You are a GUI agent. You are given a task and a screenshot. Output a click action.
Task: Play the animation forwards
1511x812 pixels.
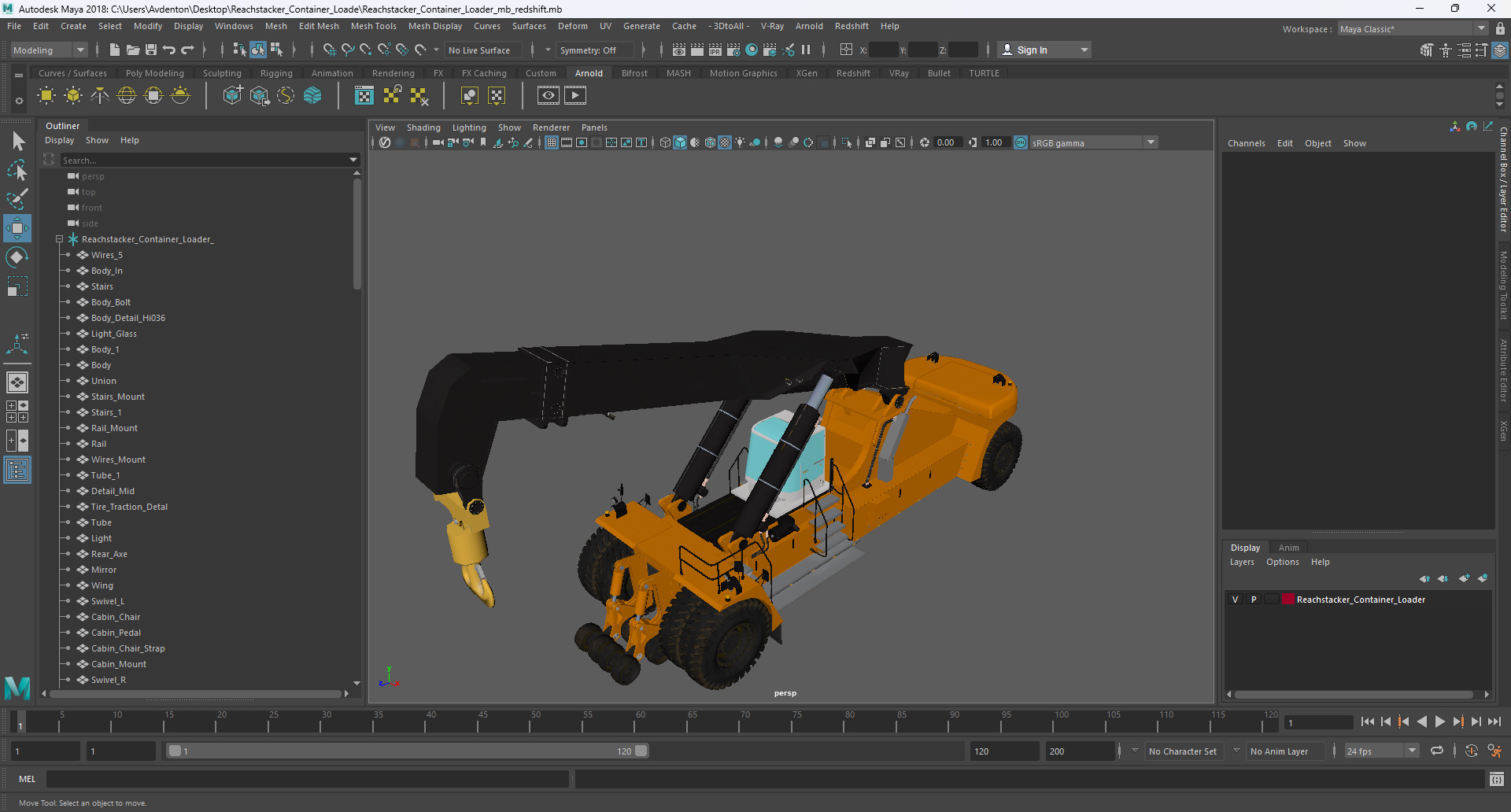click(1439, 722)
